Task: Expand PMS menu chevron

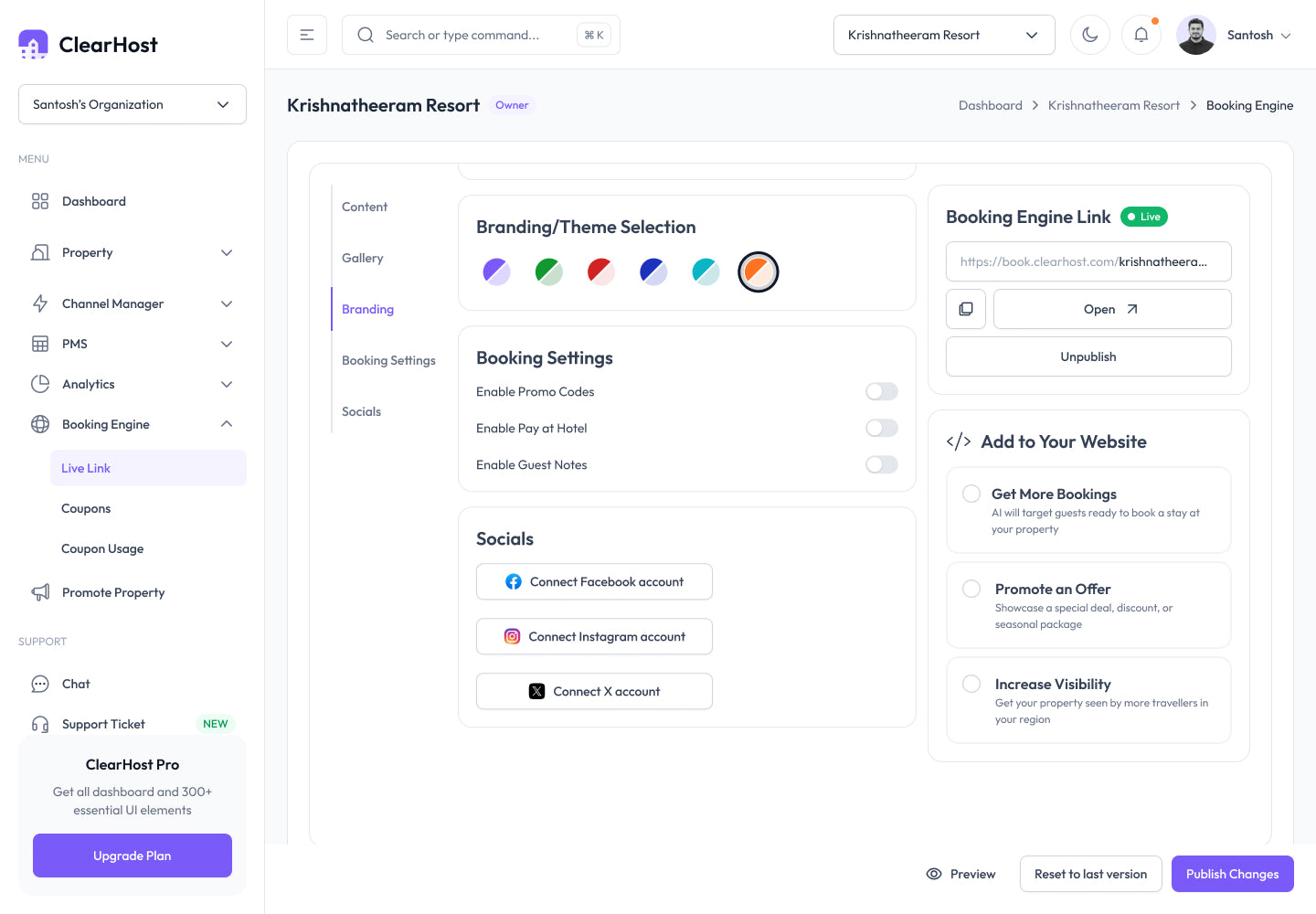Action: click(x=227, y=344)
